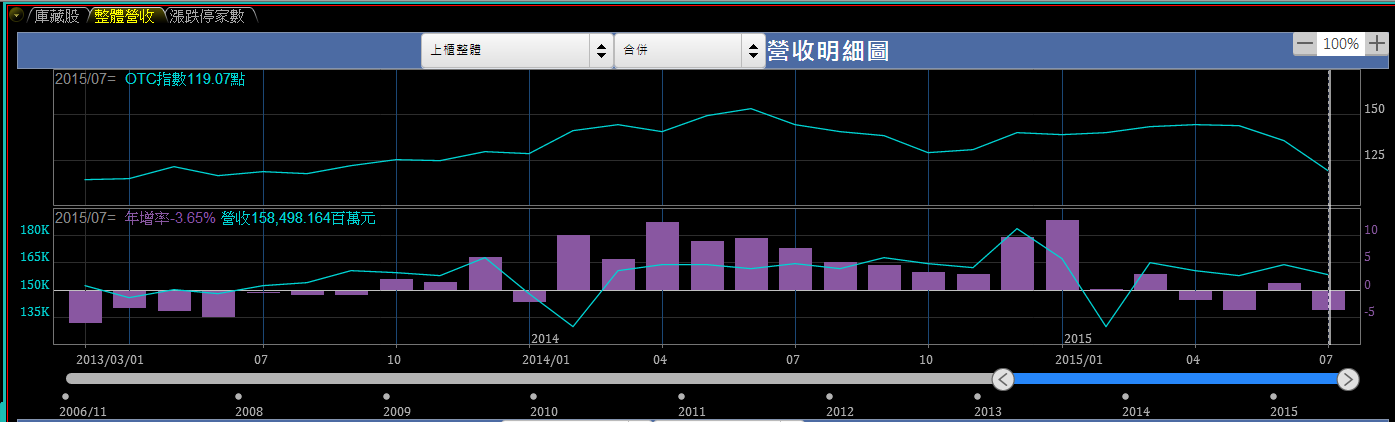Click the gray portion of the timeline scrollbar

coord(528,379)
